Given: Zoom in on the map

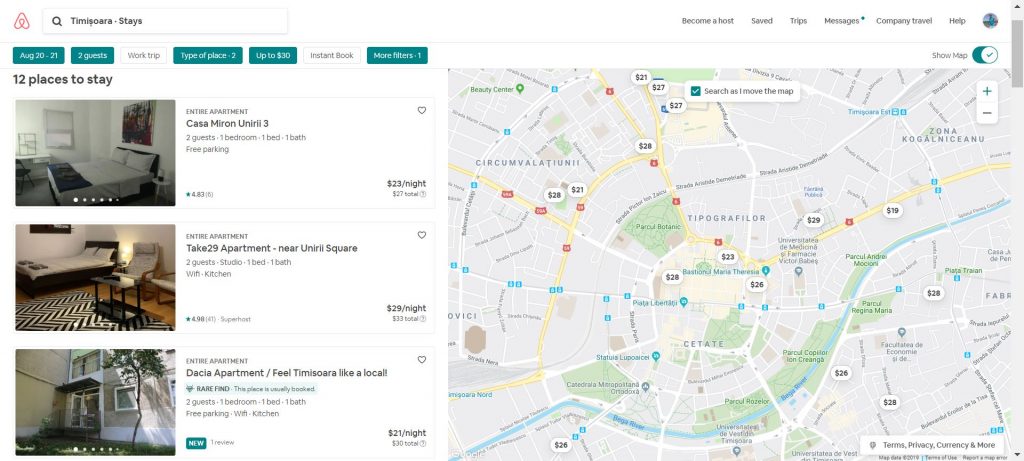Looking at the screenshot, I should tap(987, 91).
